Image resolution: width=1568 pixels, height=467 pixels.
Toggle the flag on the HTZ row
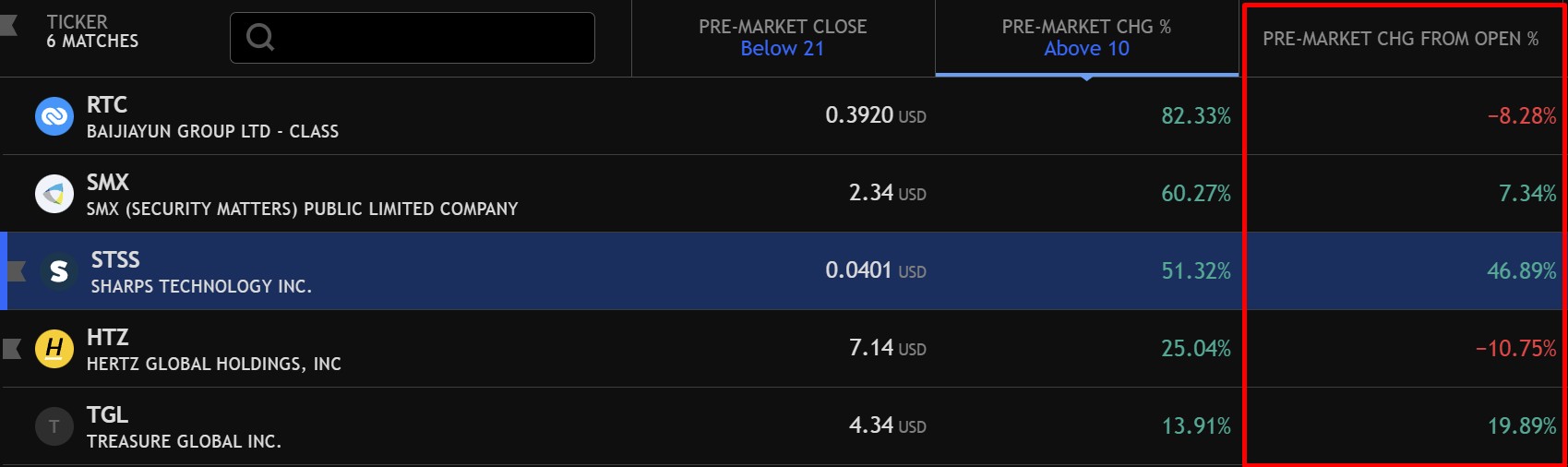coord(12,348)
